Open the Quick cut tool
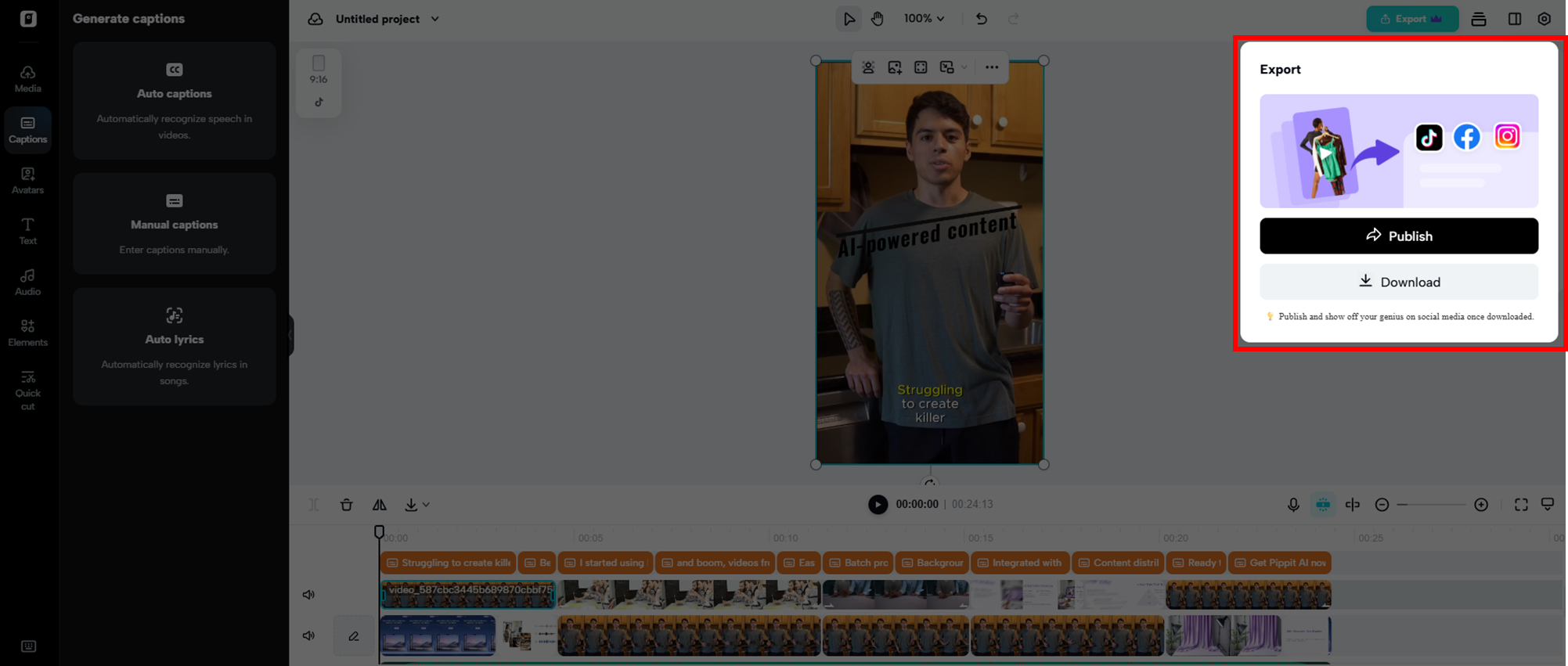This screenshot has height=666, width=1568. coord(27,390)
